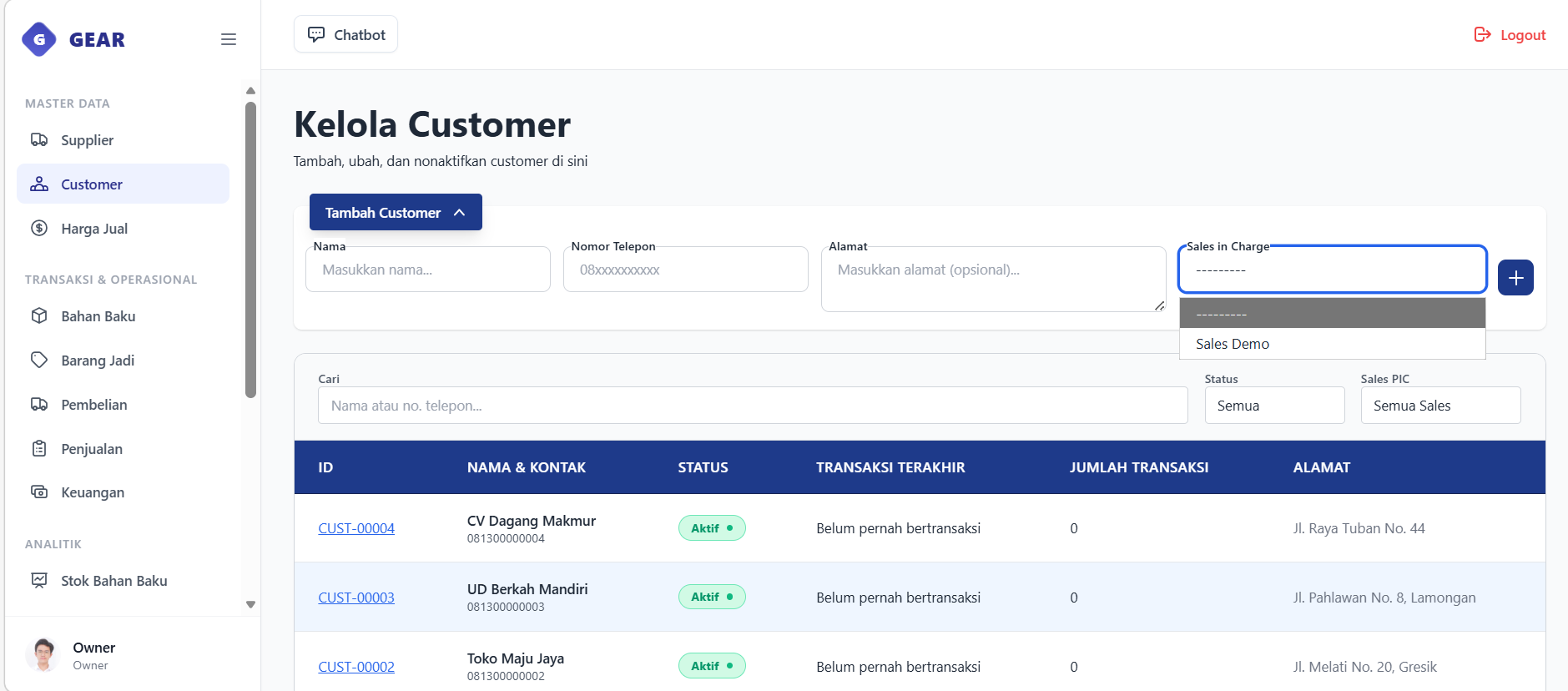Click the Cari search field
Viewport: 1568px width, 691px height.
coord(753,405)
